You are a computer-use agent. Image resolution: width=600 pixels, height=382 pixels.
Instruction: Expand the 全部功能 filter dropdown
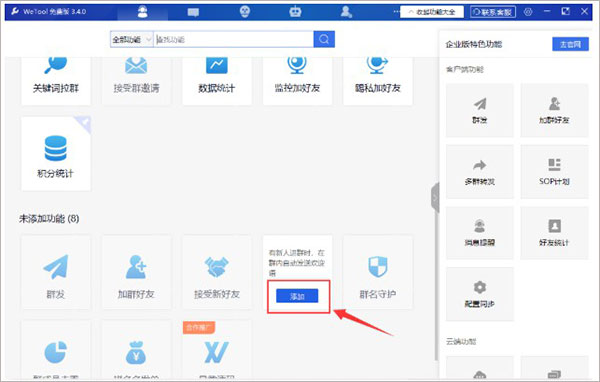[x=132, y=39]
